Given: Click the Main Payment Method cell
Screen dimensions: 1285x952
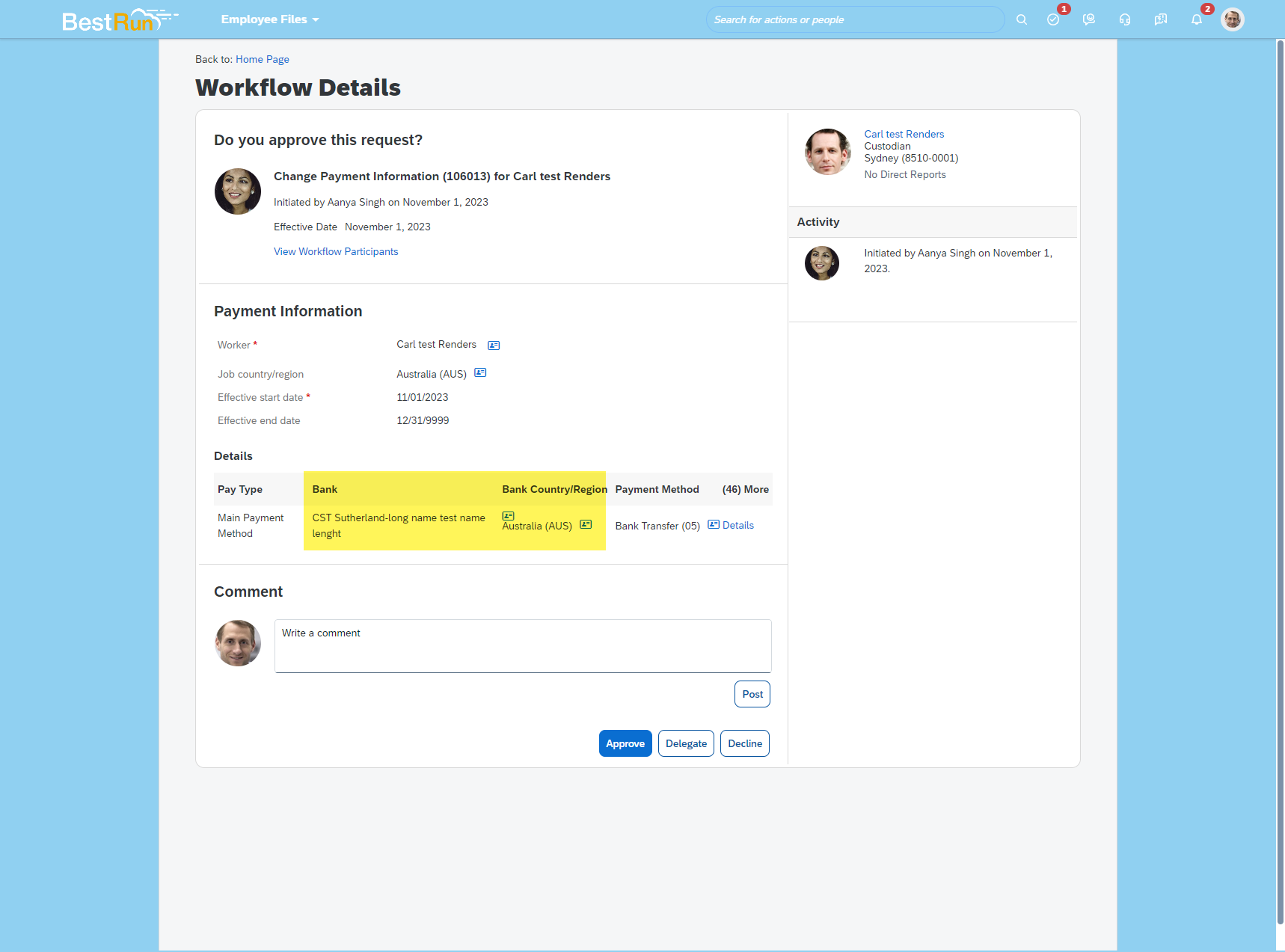Looking at the screenshot, I should click(251, 526).
